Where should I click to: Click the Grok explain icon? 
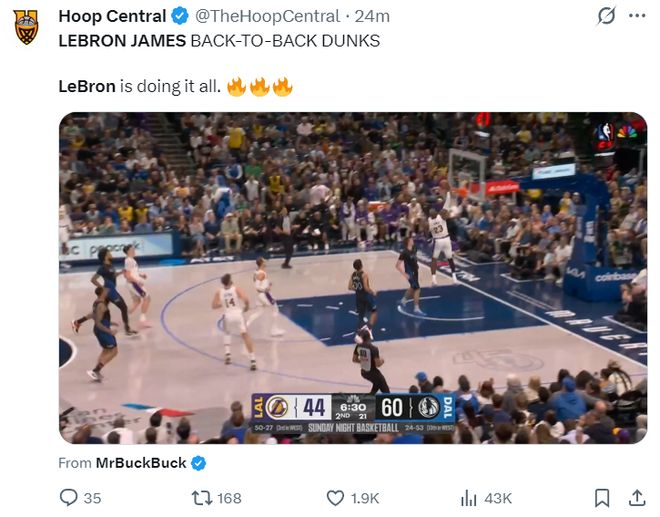(x=605, y=16)
